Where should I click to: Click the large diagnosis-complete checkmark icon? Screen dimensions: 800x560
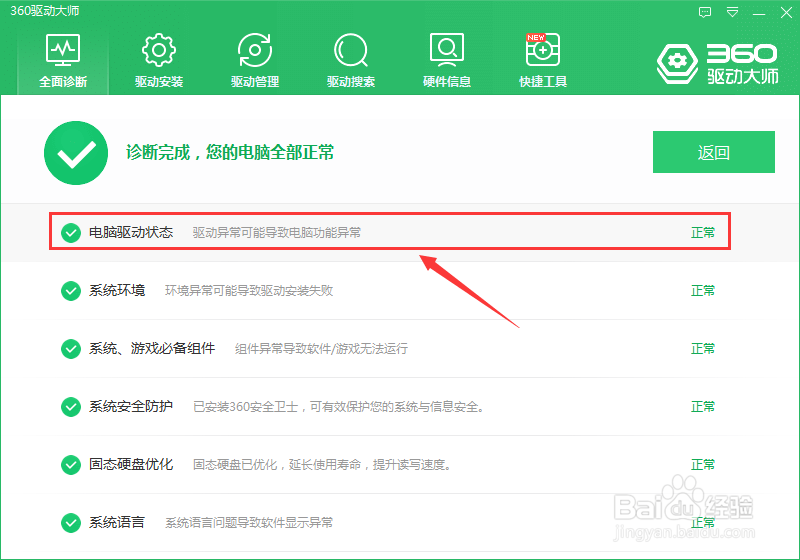pos(76,153)
